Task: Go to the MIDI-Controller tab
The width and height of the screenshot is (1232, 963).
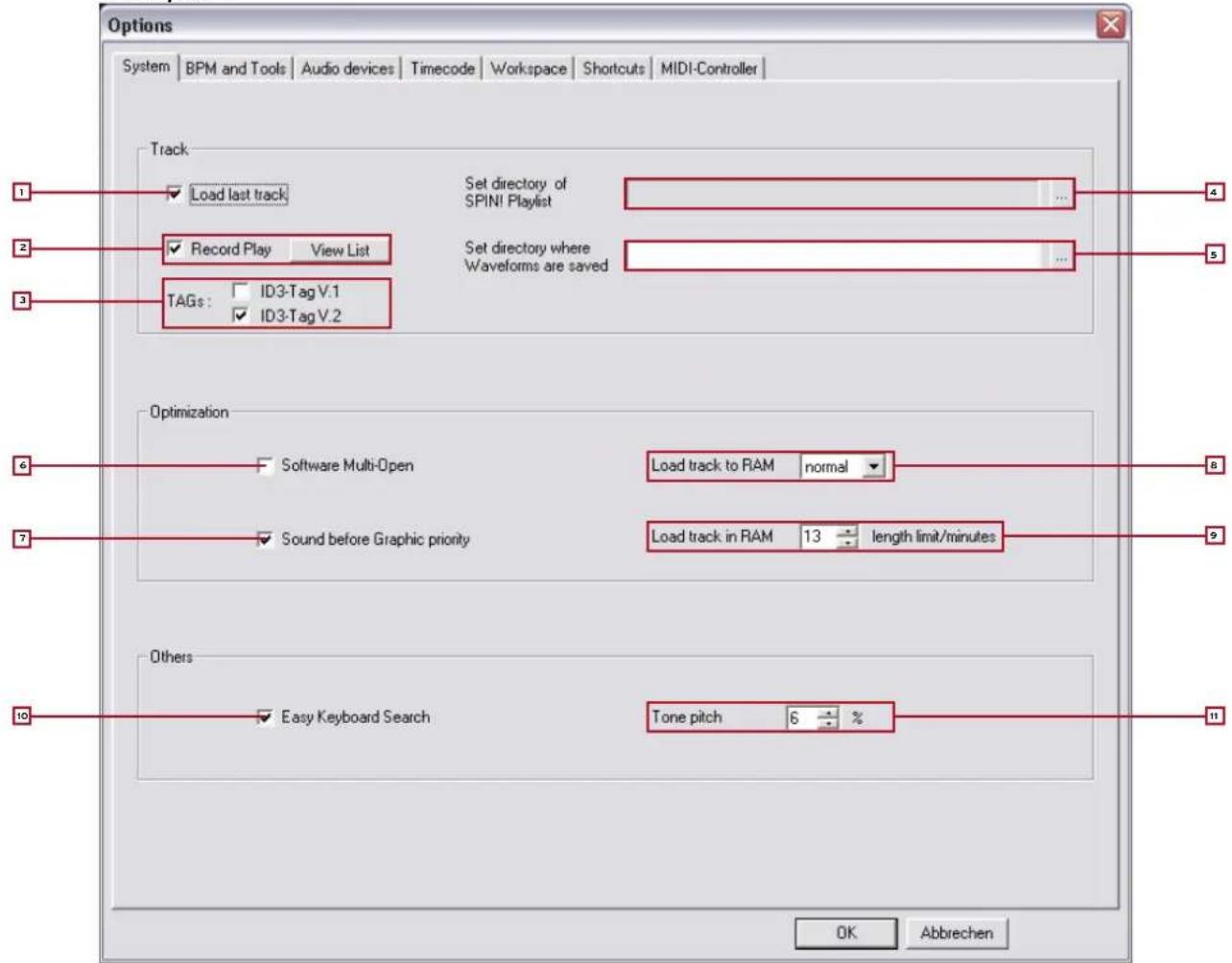Action: tap(708, 69)
